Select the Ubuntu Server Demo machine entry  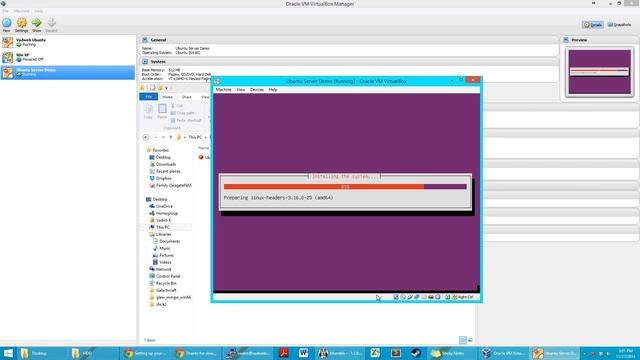pos(67,72)
